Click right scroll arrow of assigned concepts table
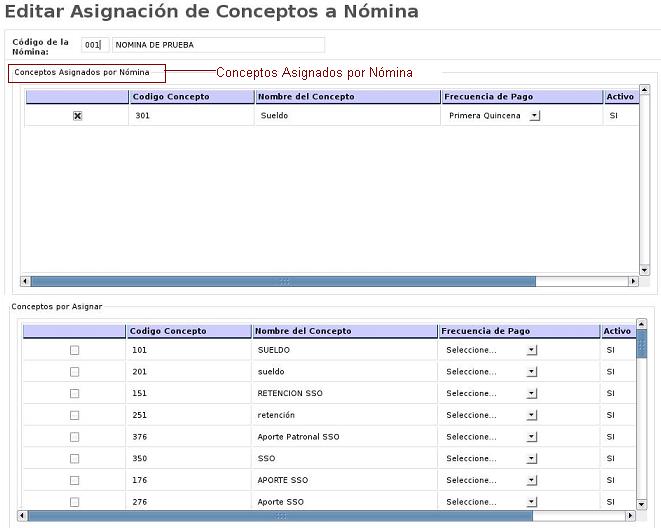661x528 pixels. pos(632,282)
